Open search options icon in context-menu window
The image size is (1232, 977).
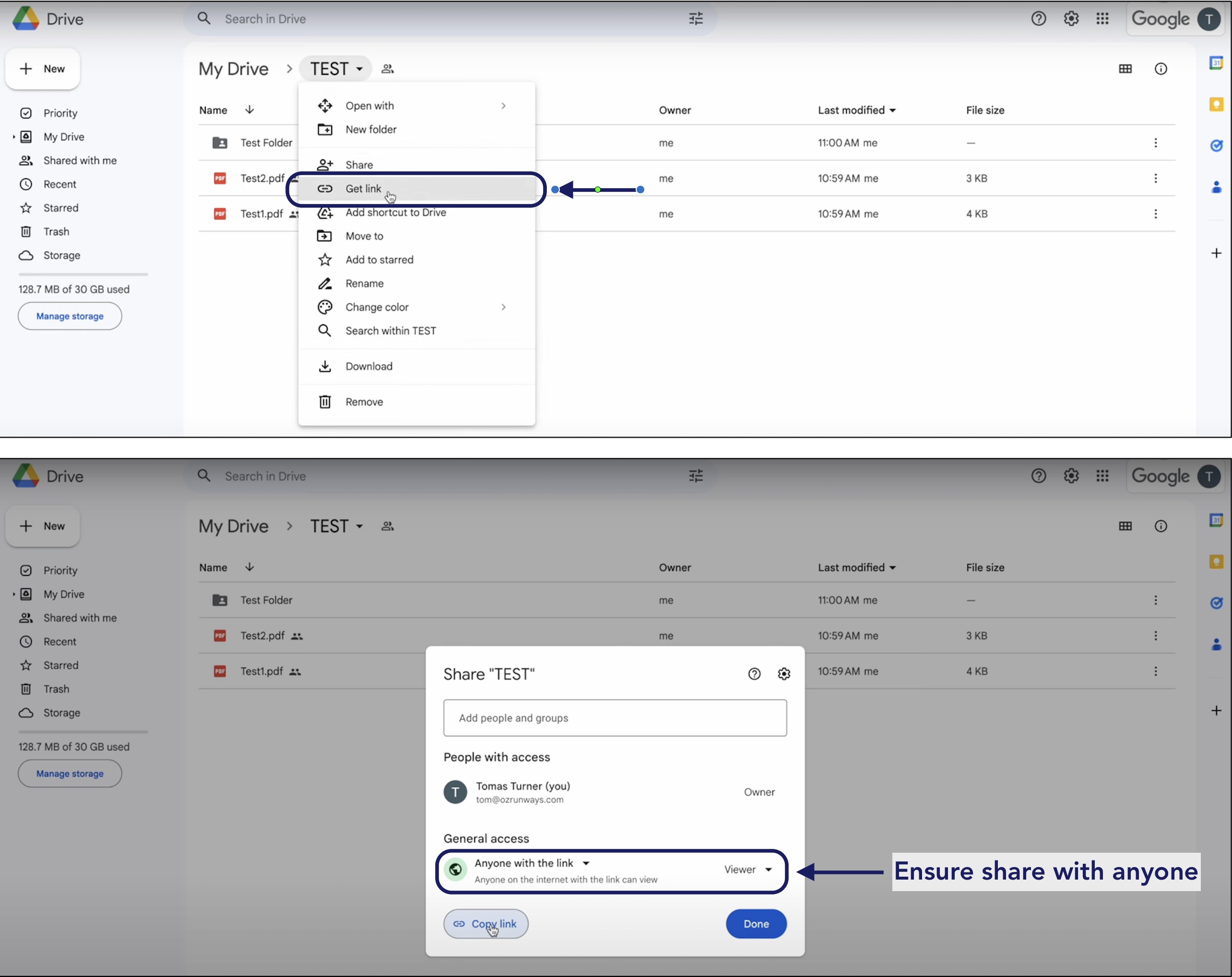[x=696, y=19]
